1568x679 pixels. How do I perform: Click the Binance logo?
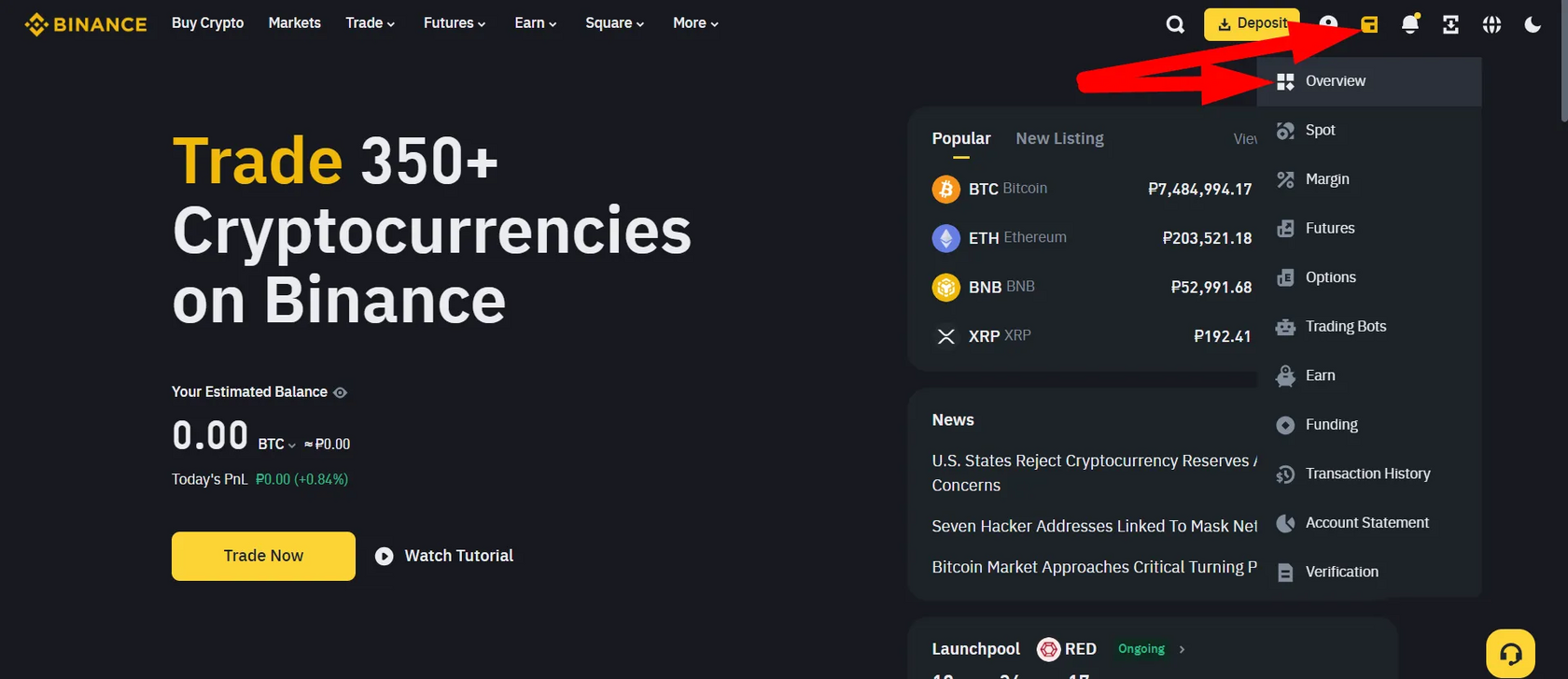[x=85, y=24]
